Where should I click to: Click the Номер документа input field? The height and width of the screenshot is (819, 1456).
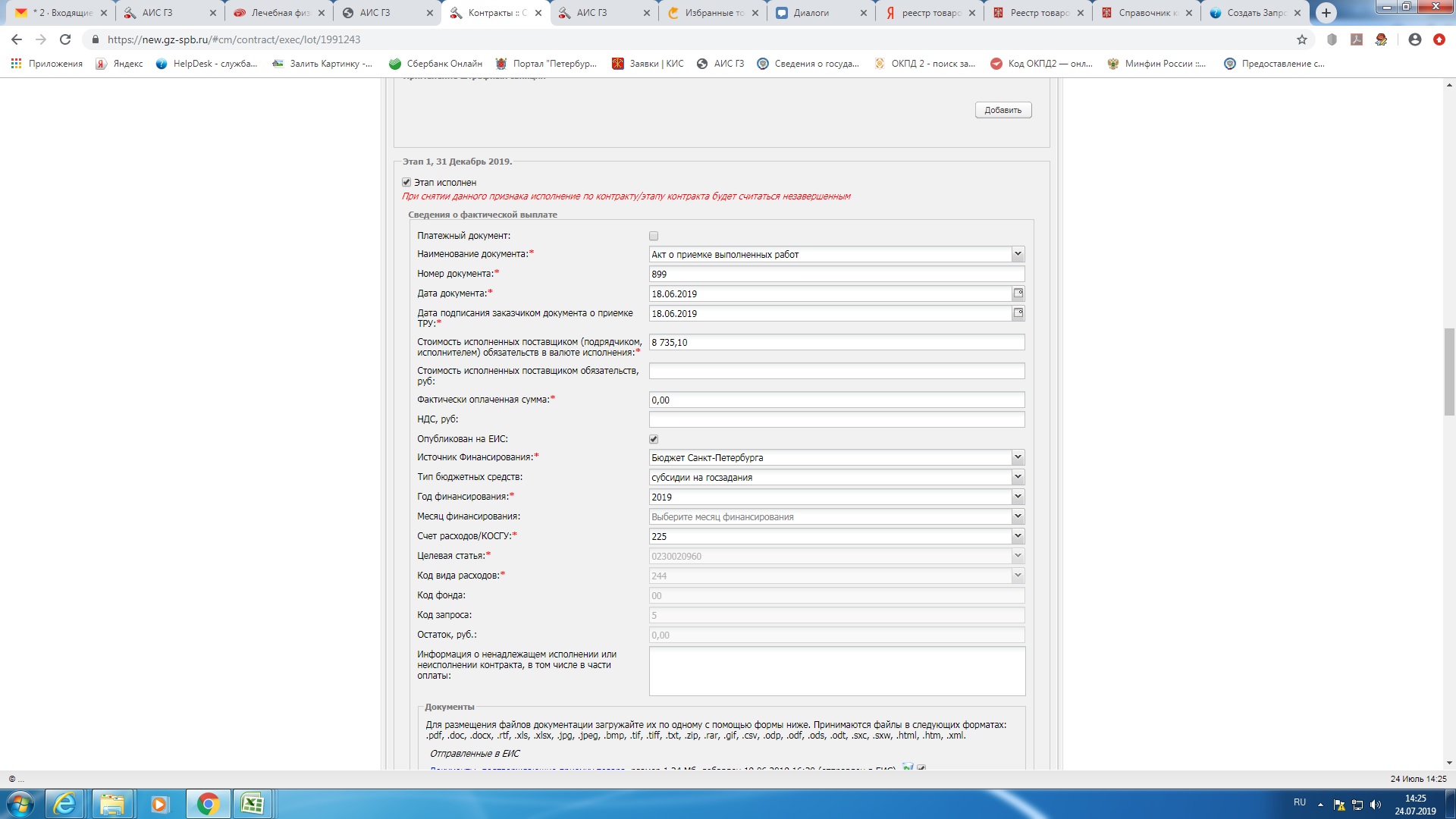(836, 274)
